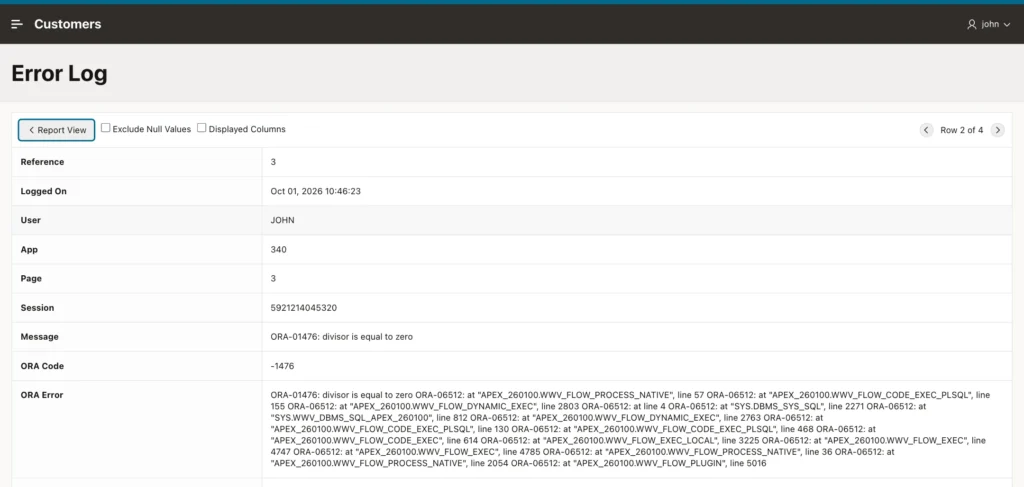Click the ORA Error stack trace text
This screenshot has height=487, width=1024.
pos(630,430)
